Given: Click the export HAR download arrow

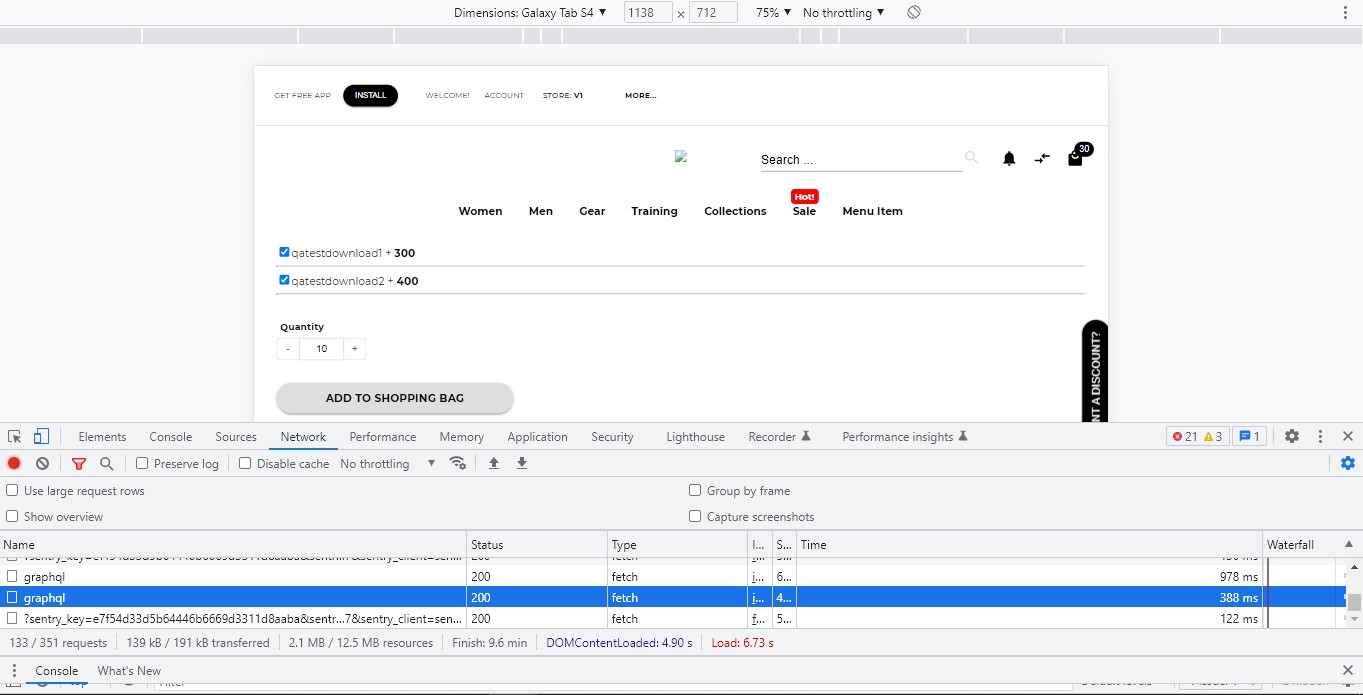Looking at the screenshot, I should 521,463.
